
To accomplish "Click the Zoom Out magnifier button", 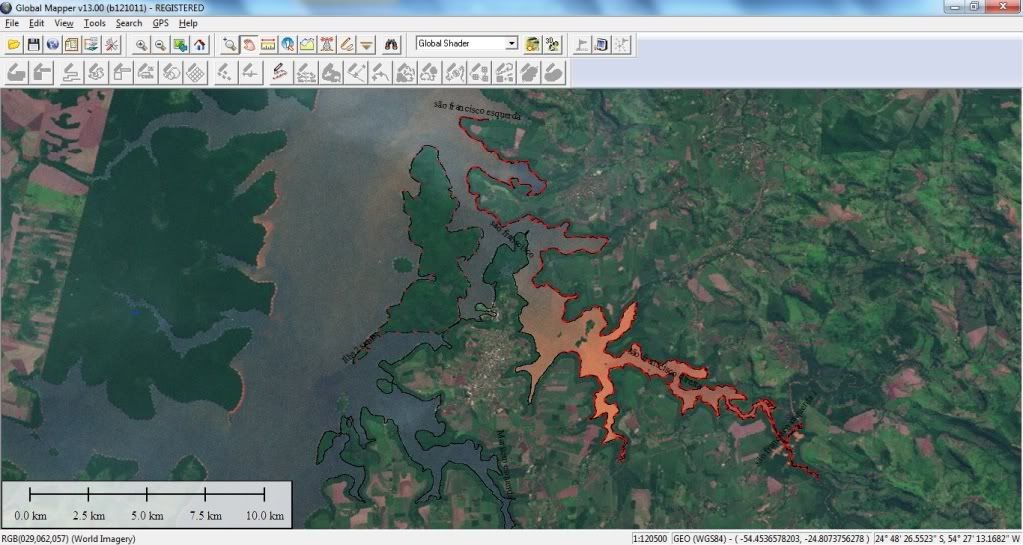I will (x=160, y=44).
